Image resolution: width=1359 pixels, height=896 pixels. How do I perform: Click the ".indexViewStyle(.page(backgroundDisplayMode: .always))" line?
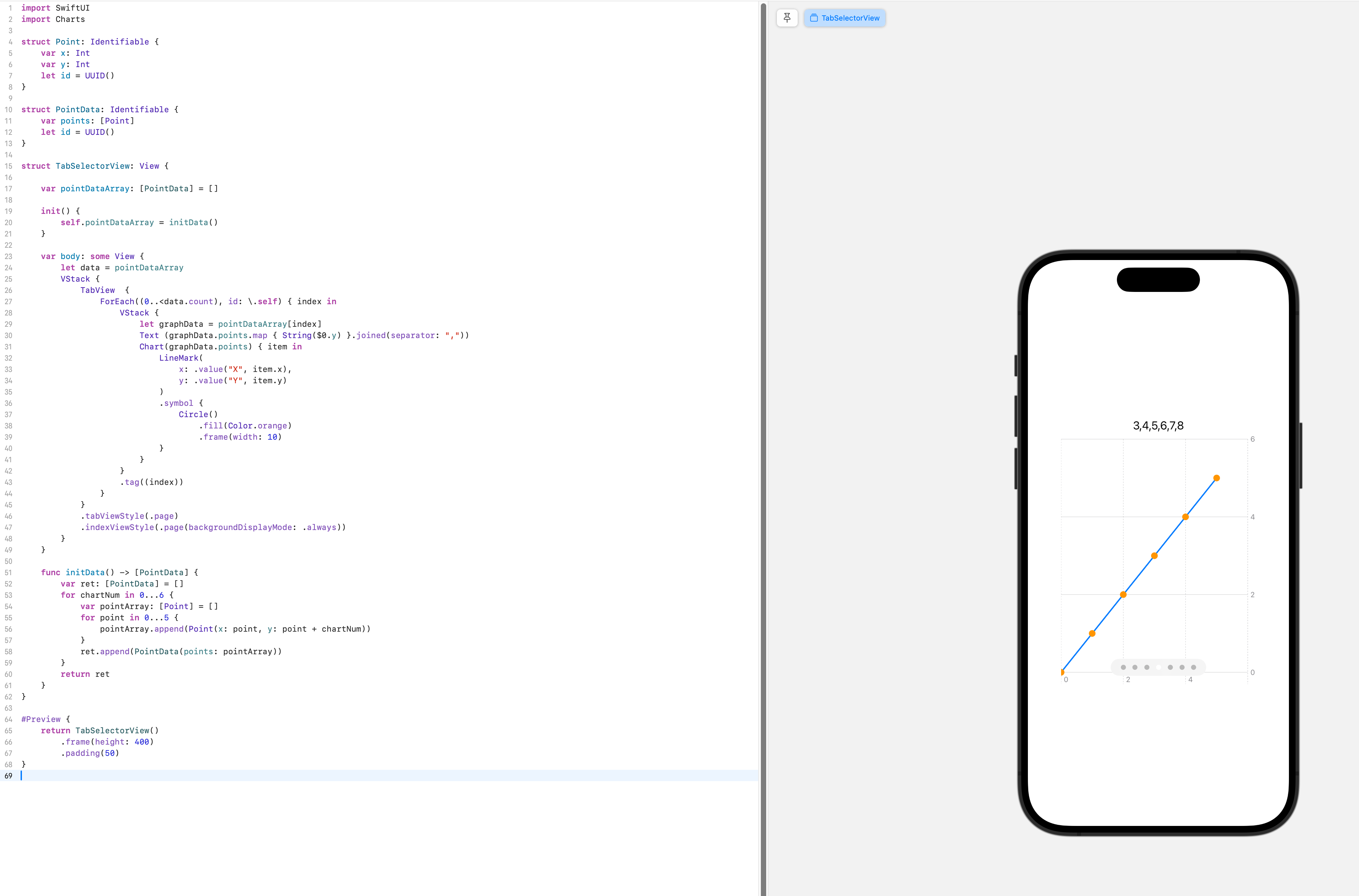213,527
